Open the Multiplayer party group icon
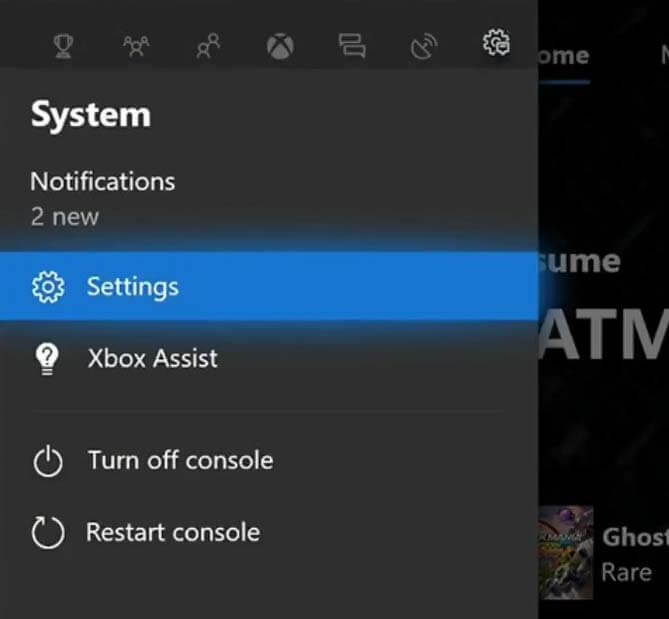Image resolution: width=669 pixels, height=619 pixels. coord(136,46)
